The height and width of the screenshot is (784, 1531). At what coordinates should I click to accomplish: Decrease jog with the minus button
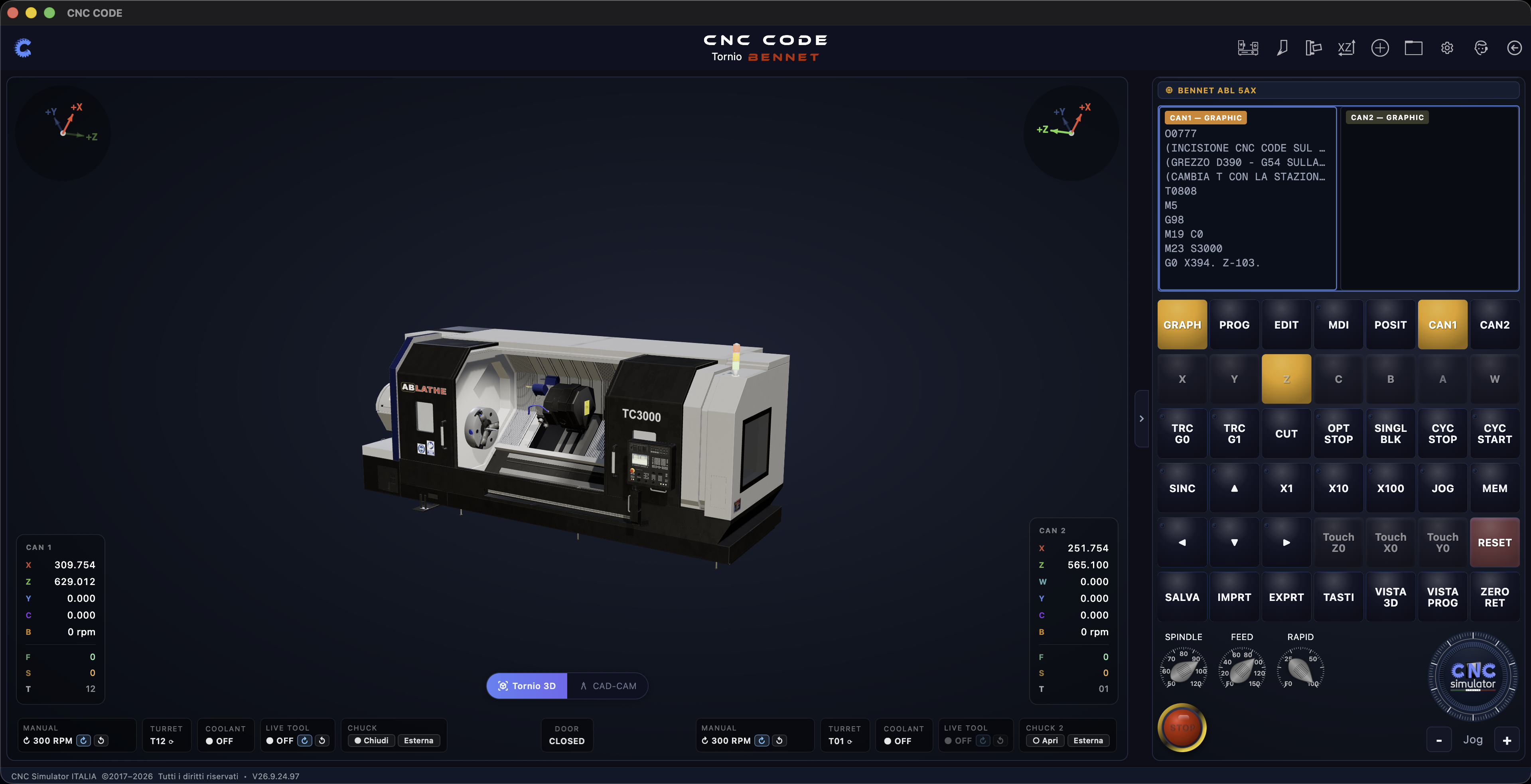pyautogui.click(x=1439, y=740)
